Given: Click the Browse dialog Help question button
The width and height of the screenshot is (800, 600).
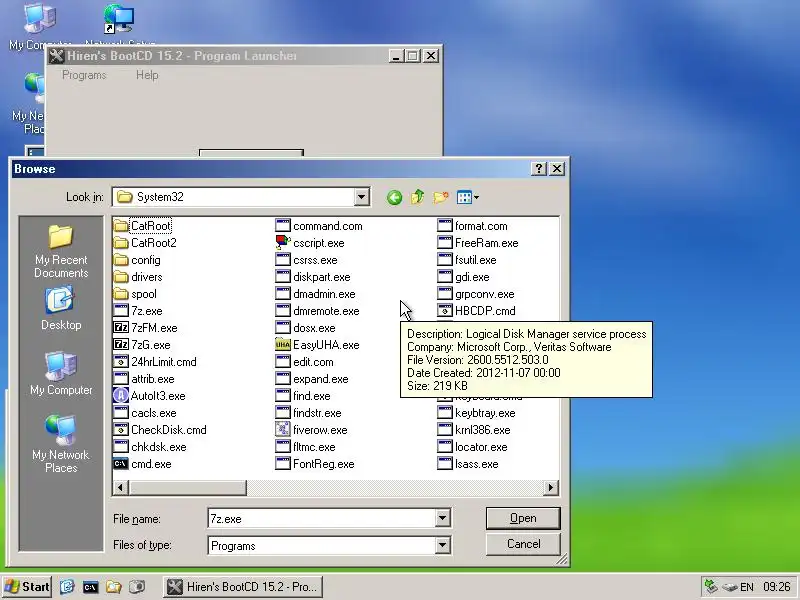Looking at the screenshot, I should (539, 169).
